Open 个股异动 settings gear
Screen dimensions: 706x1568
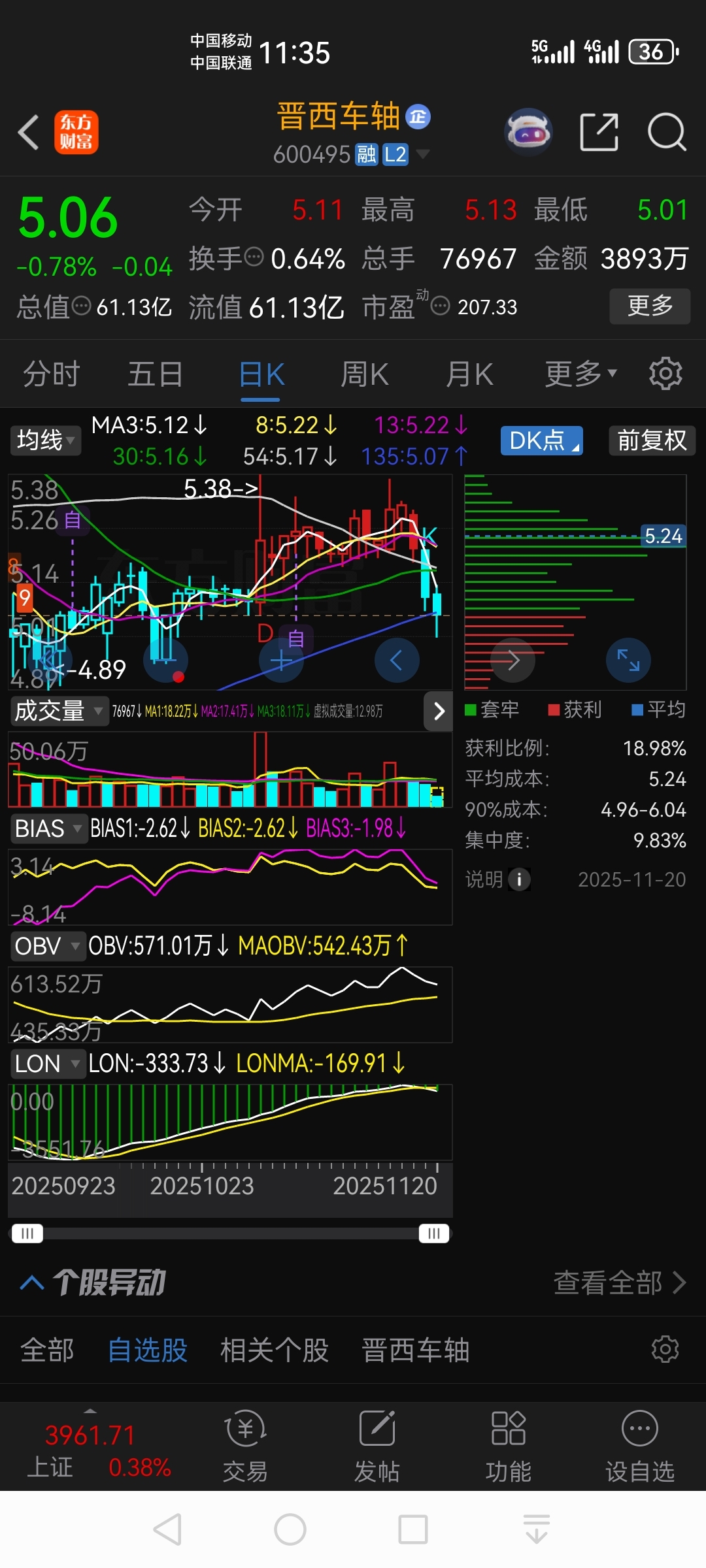pos(665,1349)
